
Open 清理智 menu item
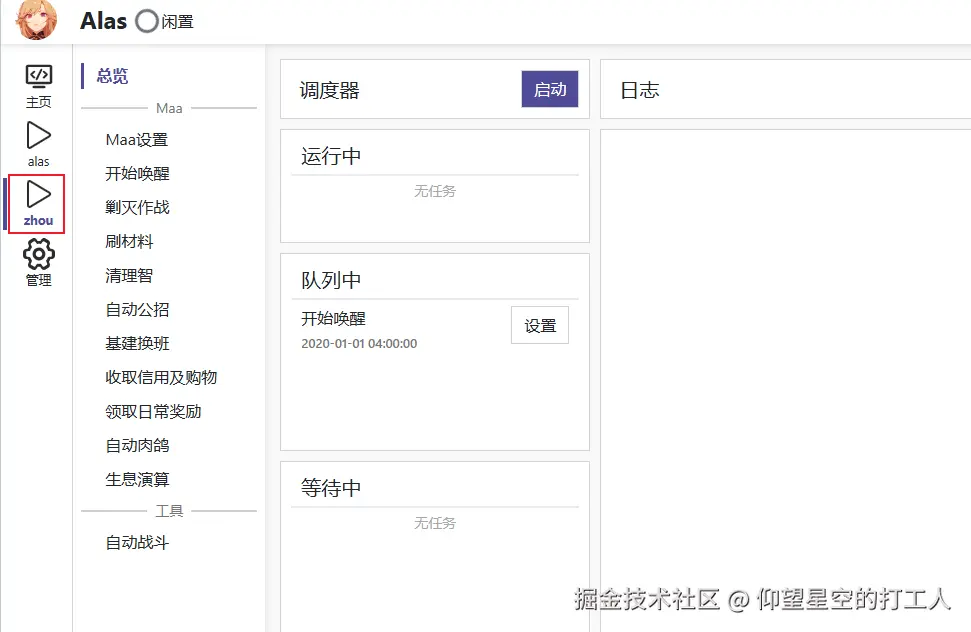point(129,275)
